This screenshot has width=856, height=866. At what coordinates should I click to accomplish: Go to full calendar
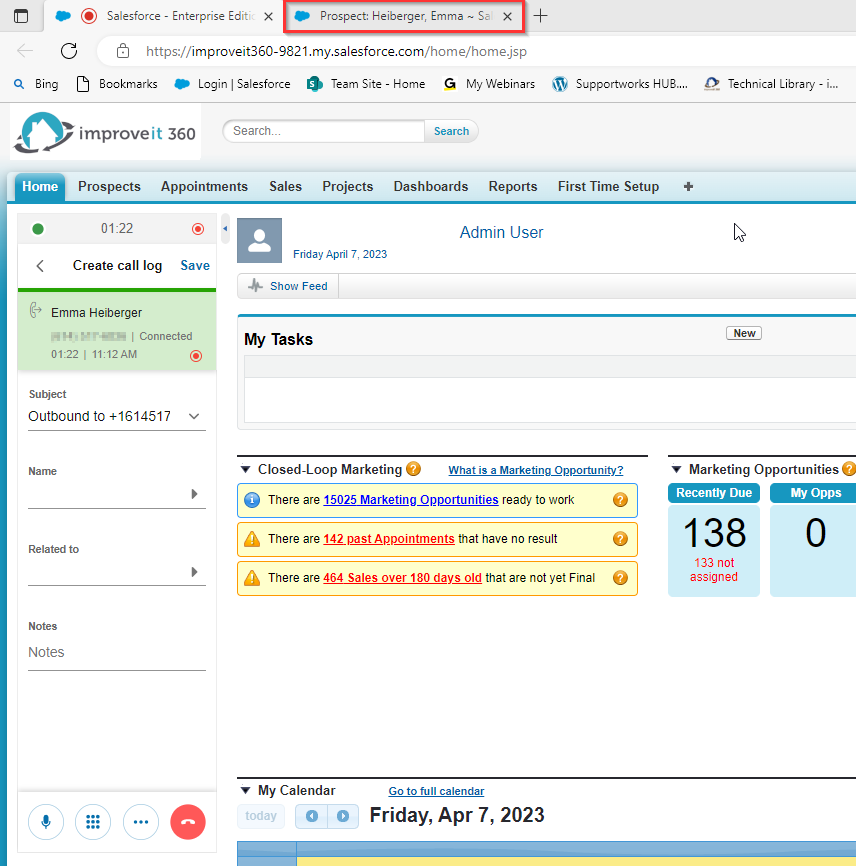coord(436,791)
